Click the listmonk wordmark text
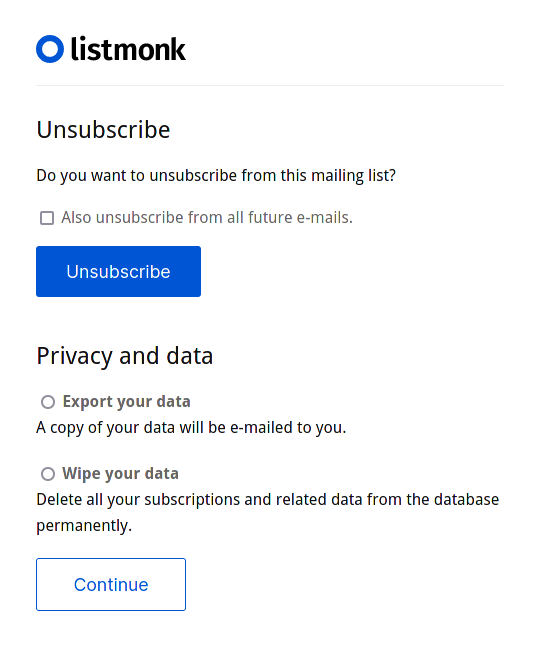This screenshot has height=661, width=541. click(128, 49)
